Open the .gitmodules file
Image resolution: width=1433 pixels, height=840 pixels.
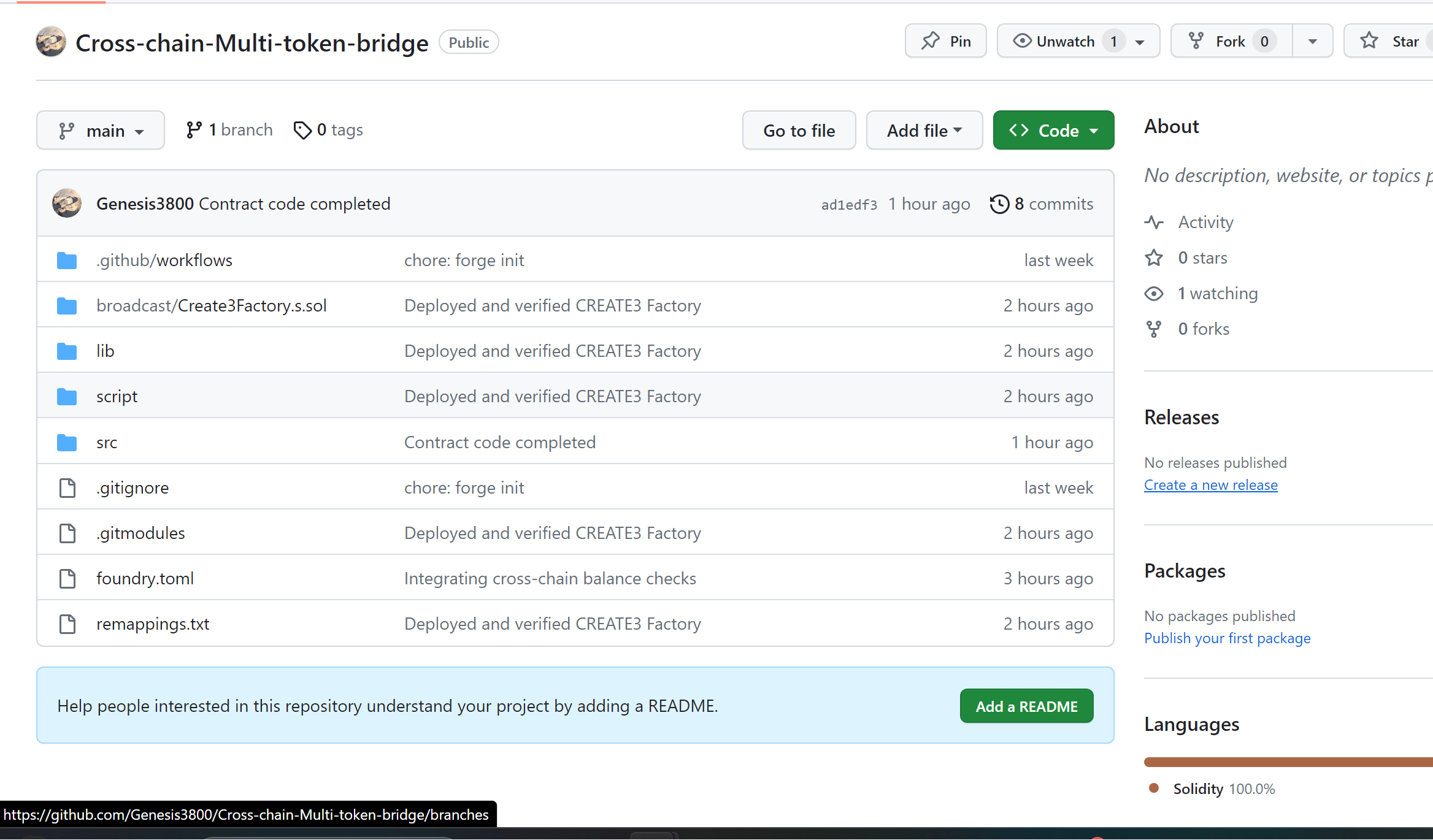[x=140, y=533]
